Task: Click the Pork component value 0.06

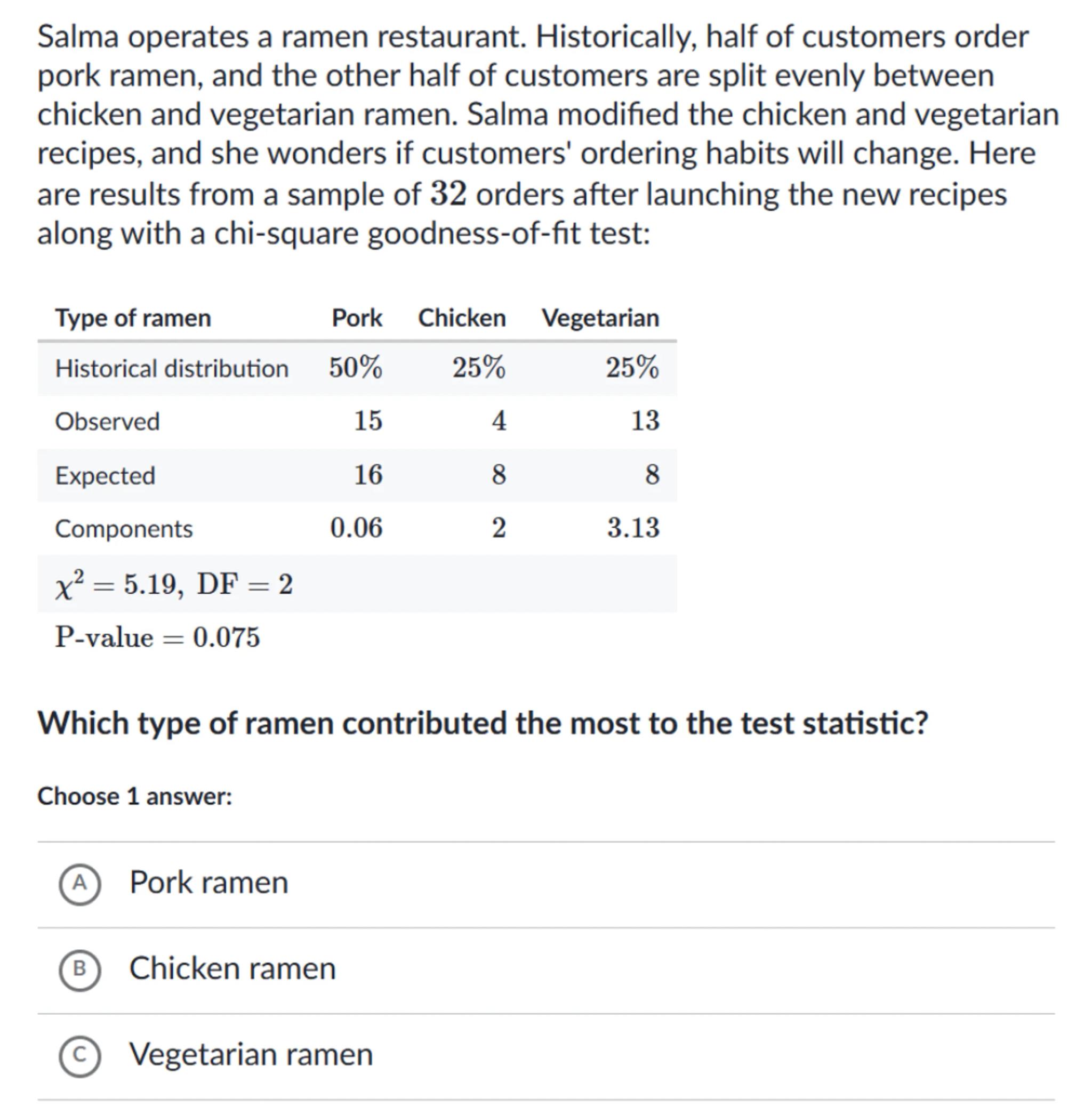Action: tap(356, 528)
